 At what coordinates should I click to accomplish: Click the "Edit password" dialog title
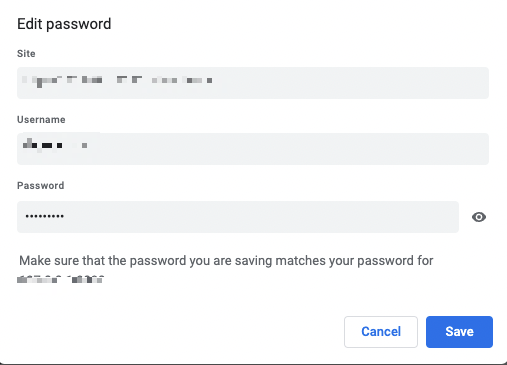coord(64,24)
